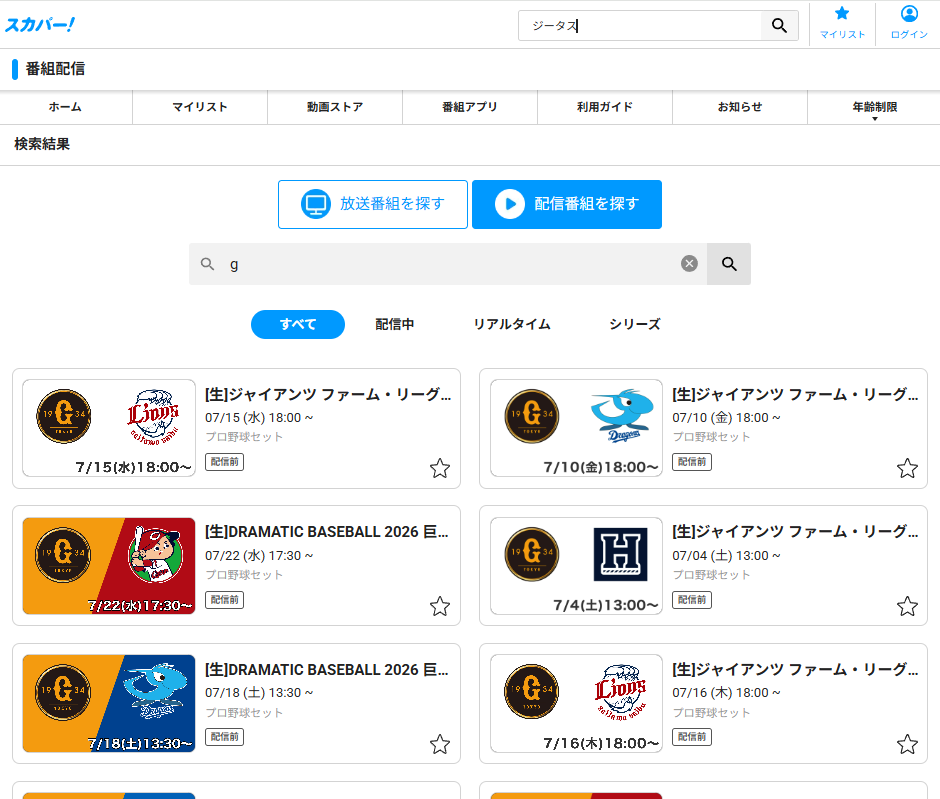Open the お知らせ menu item

click(x=740, y=107)
